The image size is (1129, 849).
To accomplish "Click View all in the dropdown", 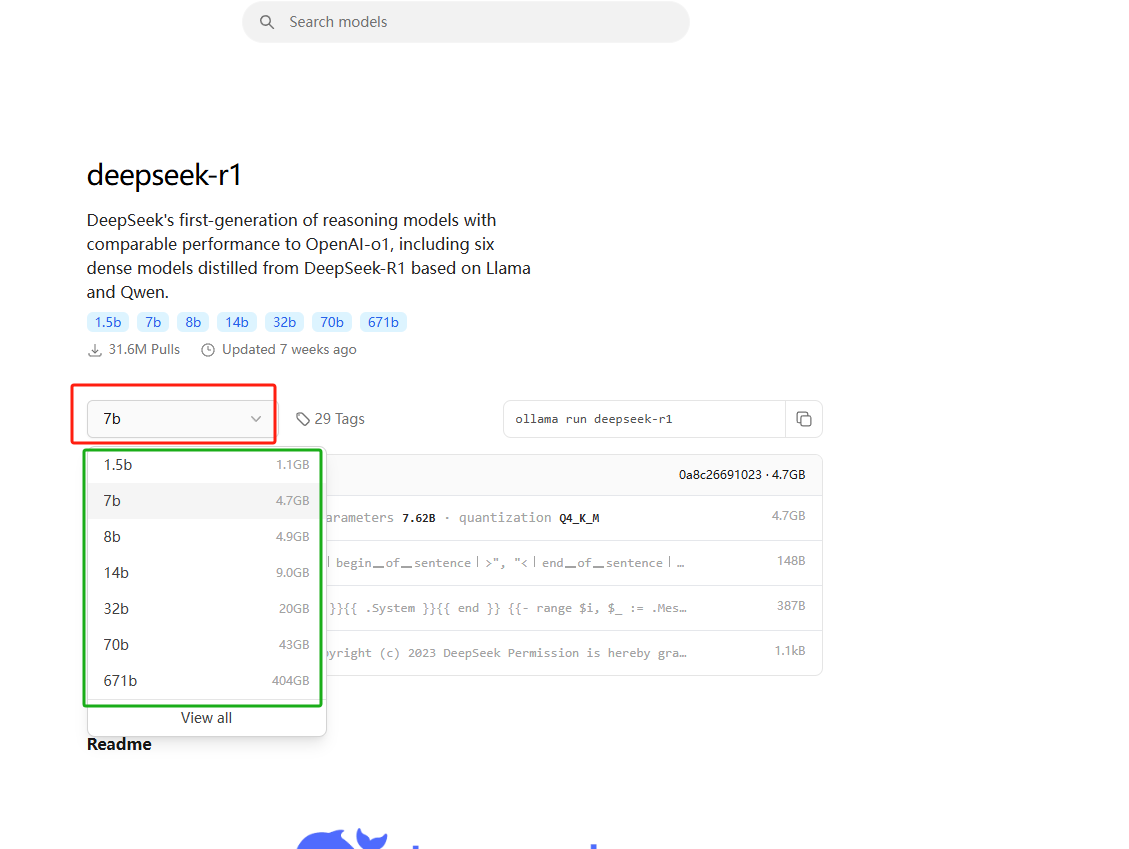I will [x=207, y=718].
